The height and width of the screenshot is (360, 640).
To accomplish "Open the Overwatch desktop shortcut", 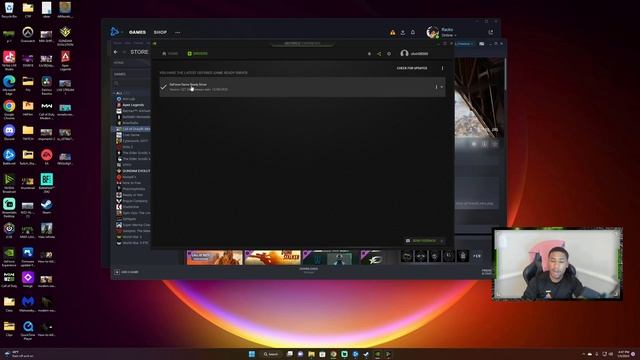I will coord(28,34).
